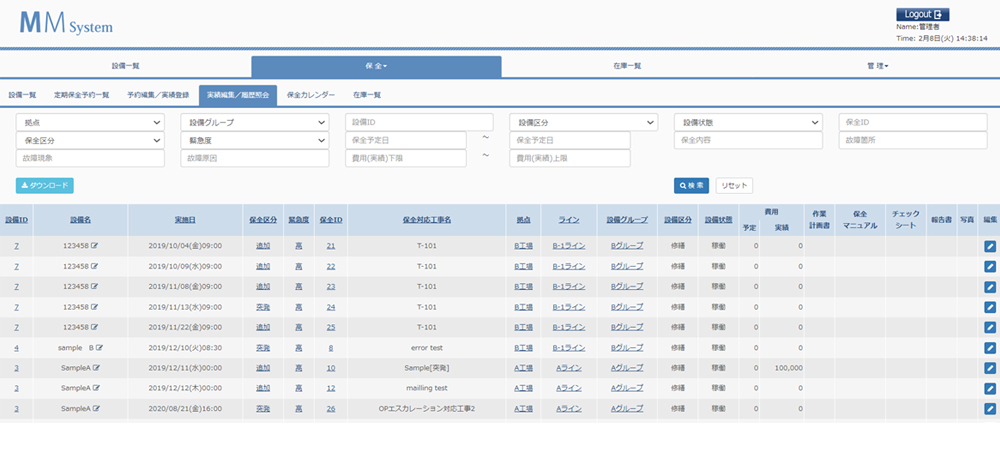Open 保全ID link 8
This screenshot has width=1000, height=460.
click(331, 348)
